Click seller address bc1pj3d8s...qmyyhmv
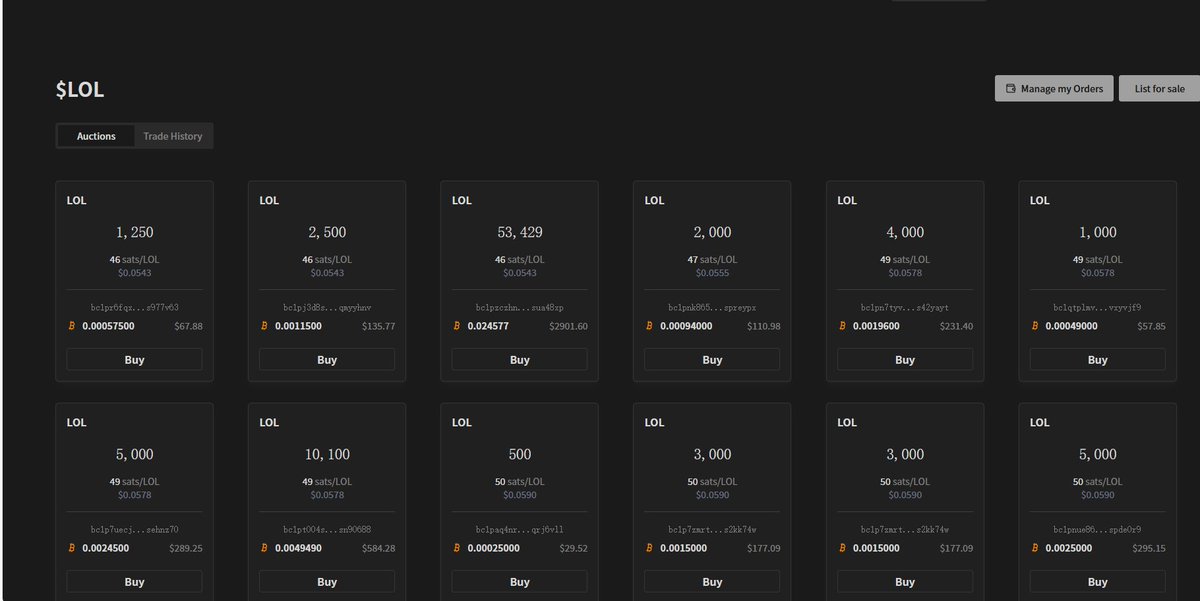The height and width of the screenshot is (601, 1200). pyautogui.click(x=327, y=307)
